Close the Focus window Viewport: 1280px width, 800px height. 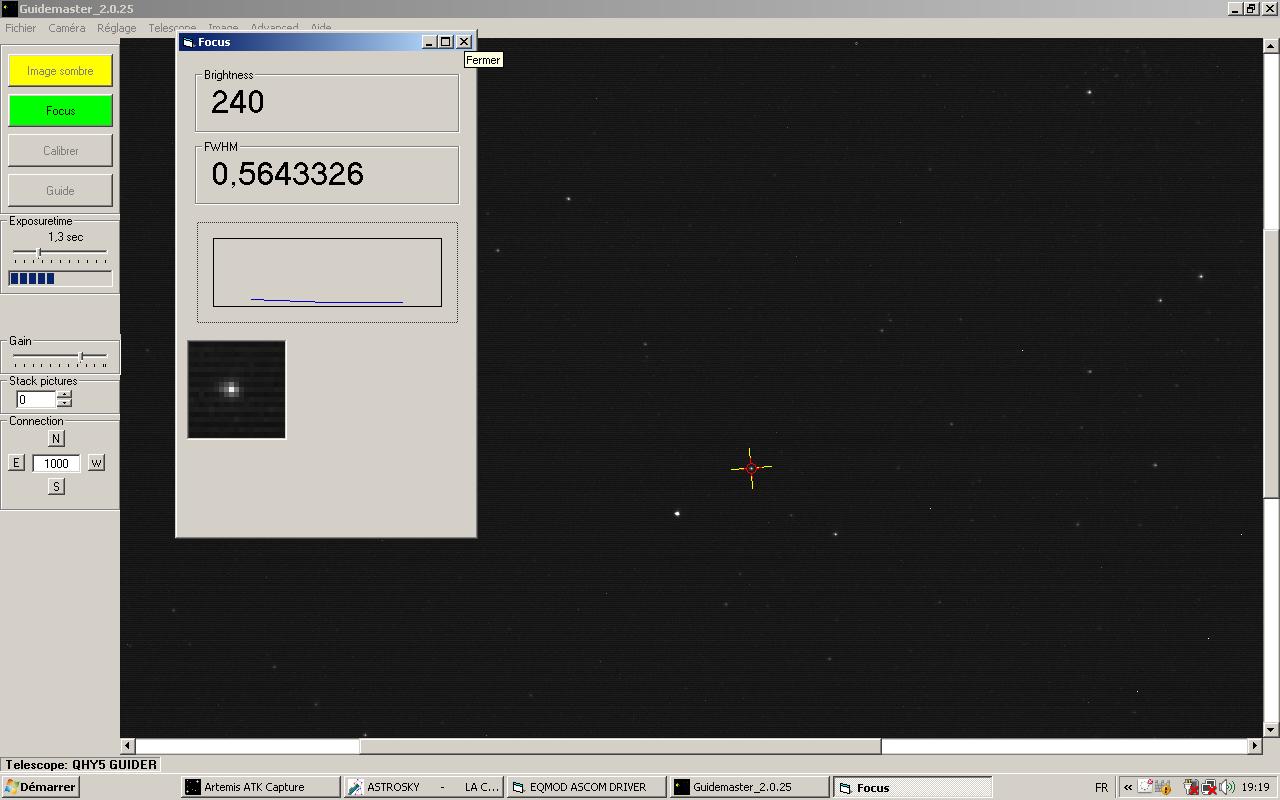[464, 42]
